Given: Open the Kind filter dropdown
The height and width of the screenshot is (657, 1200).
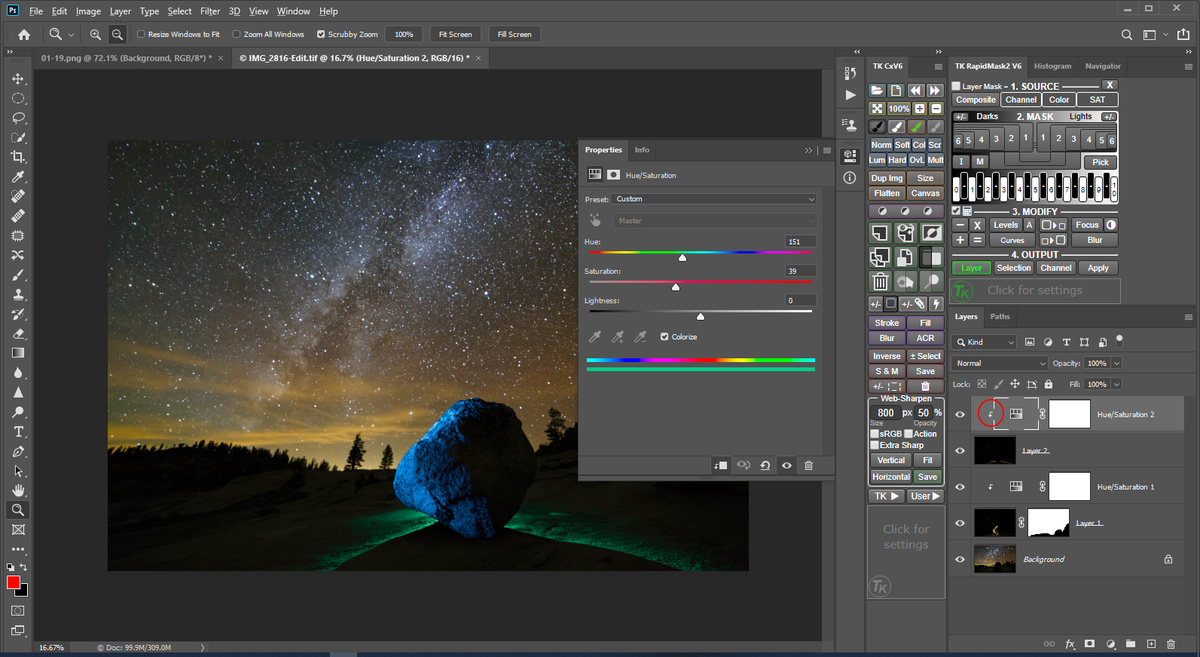Looking at the screenshot, I should tap(985, 342).
